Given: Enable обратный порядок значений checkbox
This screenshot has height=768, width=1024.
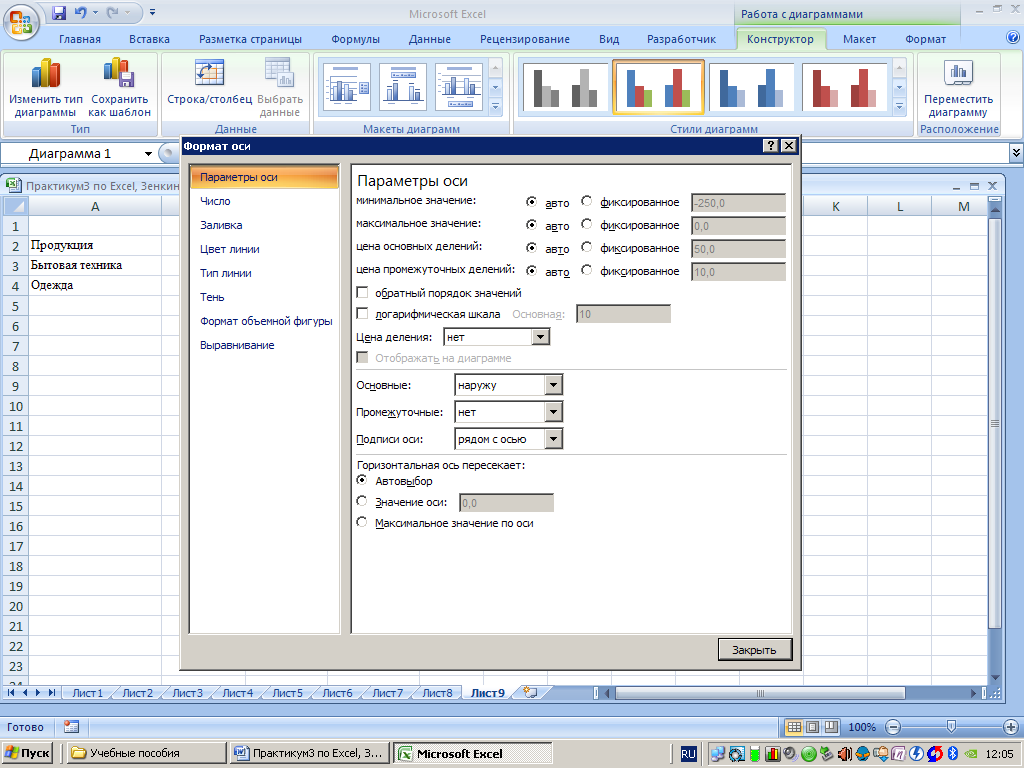Looking at the screenshot, I should click(362, 293).
